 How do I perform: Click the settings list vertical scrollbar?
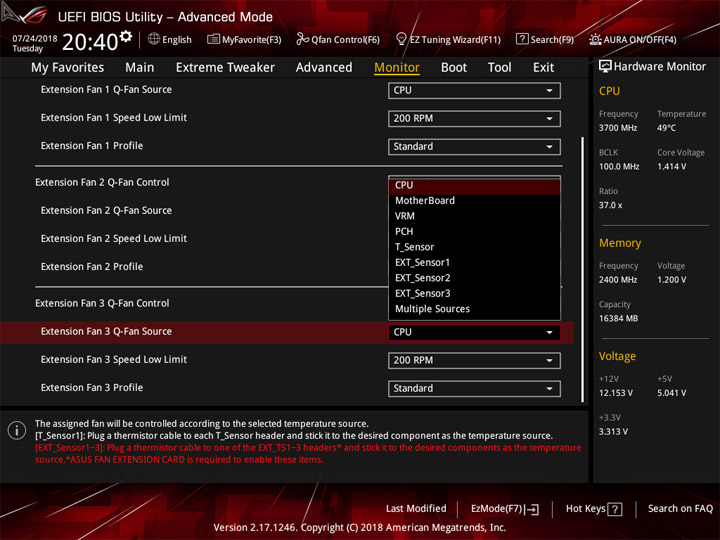pos(583,270)
